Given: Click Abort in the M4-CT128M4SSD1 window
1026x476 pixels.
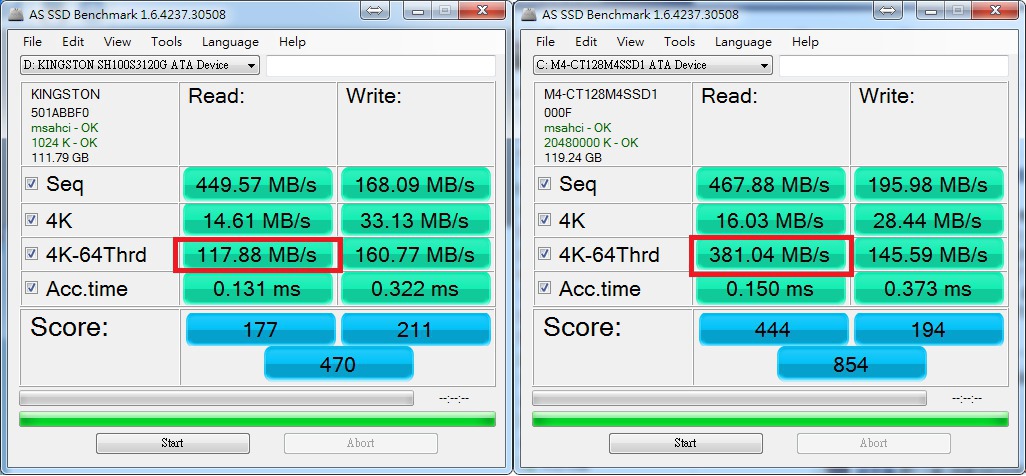Looking at the screenshot, I should coord(874,443).
